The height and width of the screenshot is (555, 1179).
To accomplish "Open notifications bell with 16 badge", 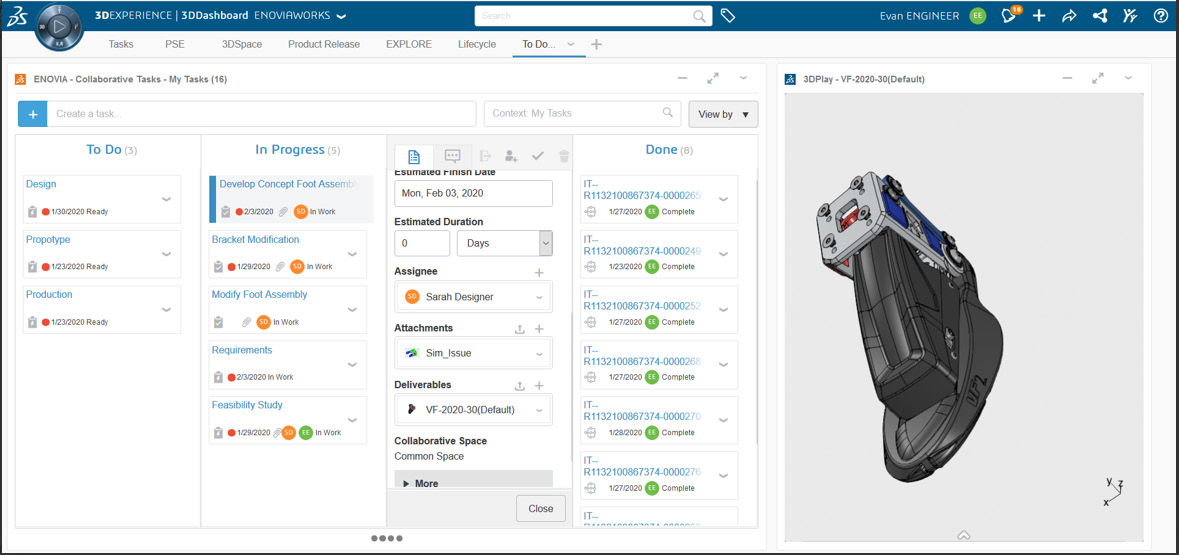I will 1010,16.
